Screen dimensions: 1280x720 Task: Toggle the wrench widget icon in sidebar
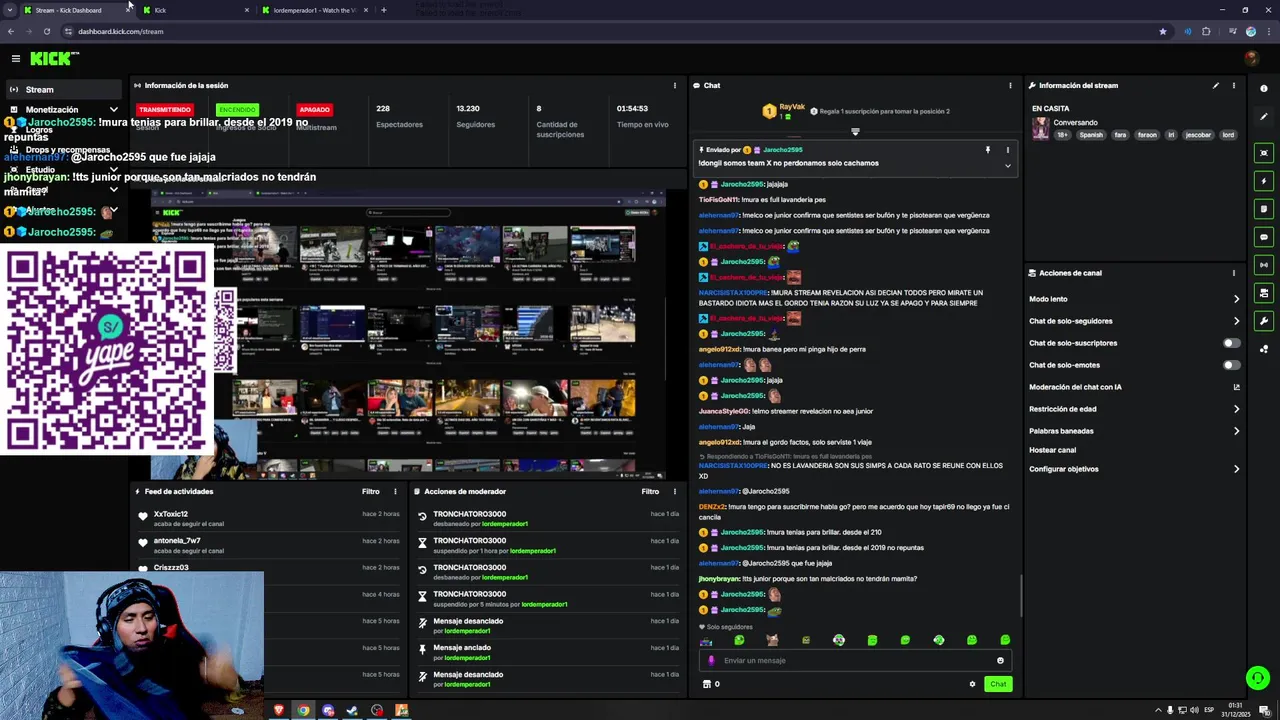pos(1264,321)
